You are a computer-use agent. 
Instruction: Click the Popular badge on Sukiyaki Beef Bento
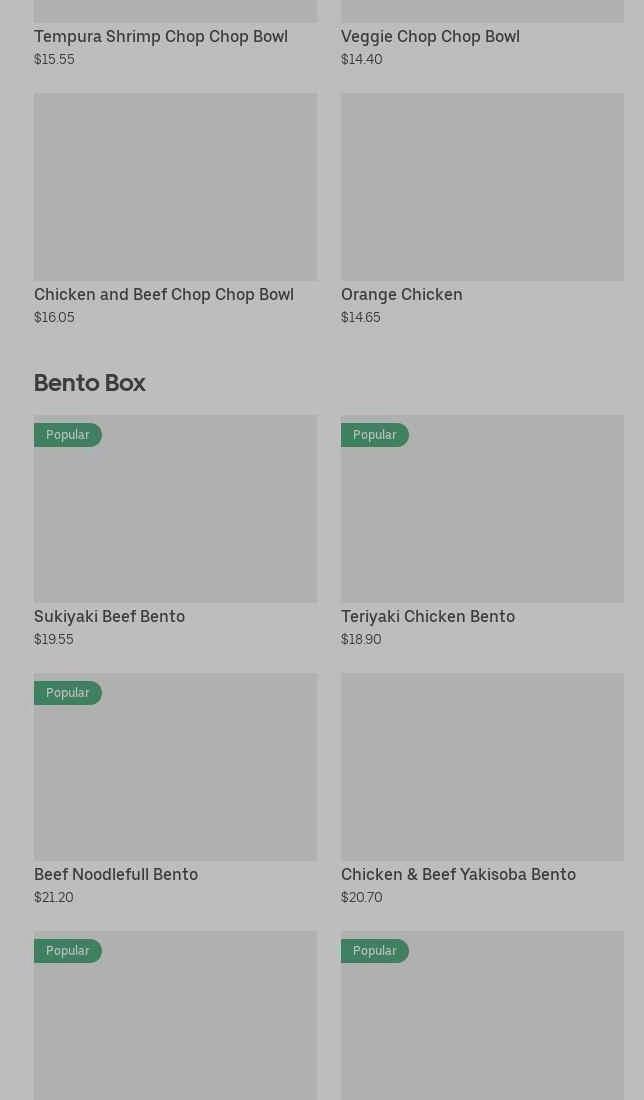click(68, 435)
